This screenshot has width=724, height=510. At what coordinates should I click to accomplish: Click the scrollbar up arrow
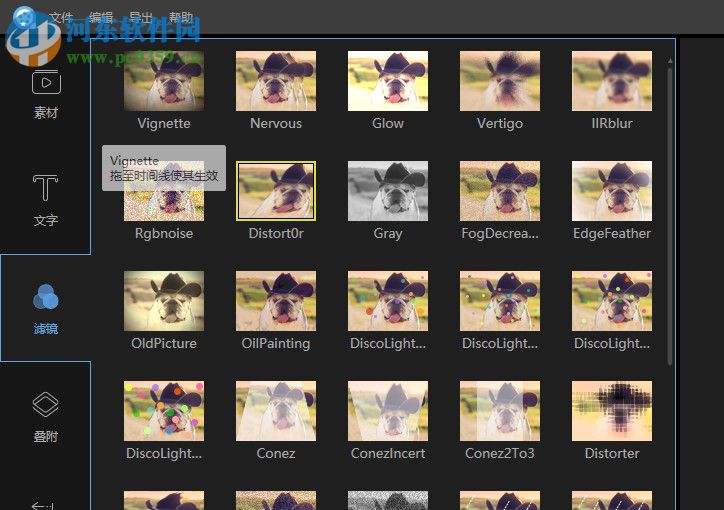(670, 60)
